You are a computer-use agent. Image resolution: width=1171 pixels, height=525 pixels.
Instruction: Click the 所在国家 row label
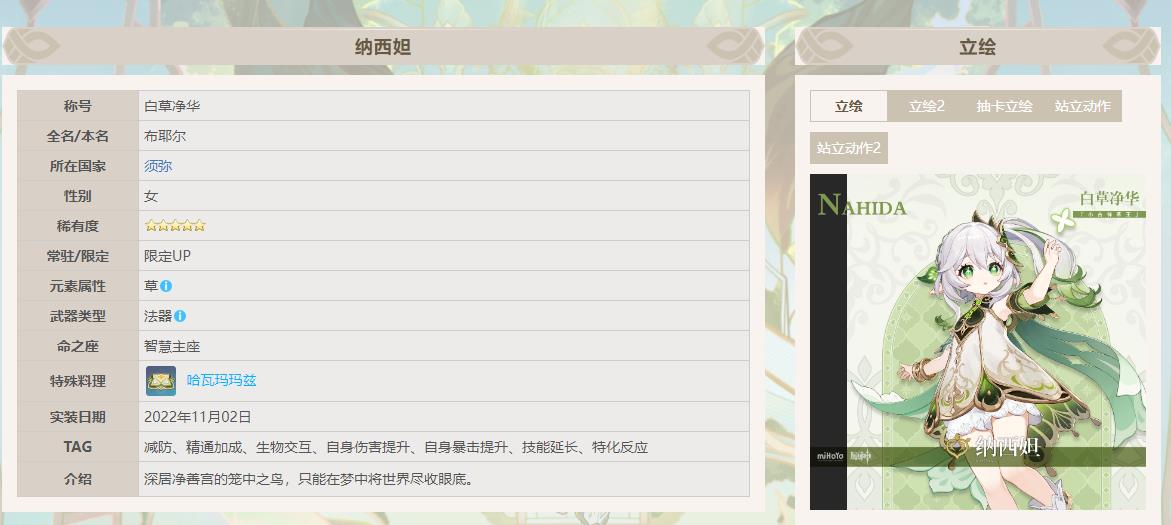pyautogui.click(x=78, y=166)
